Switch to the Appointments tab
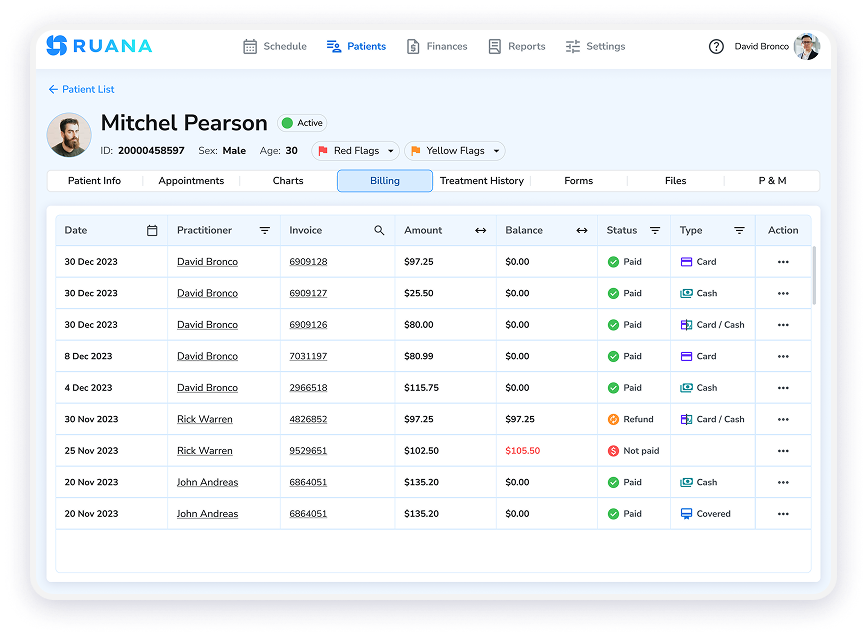This screenshot has height=636, width=867. [191, 181]
